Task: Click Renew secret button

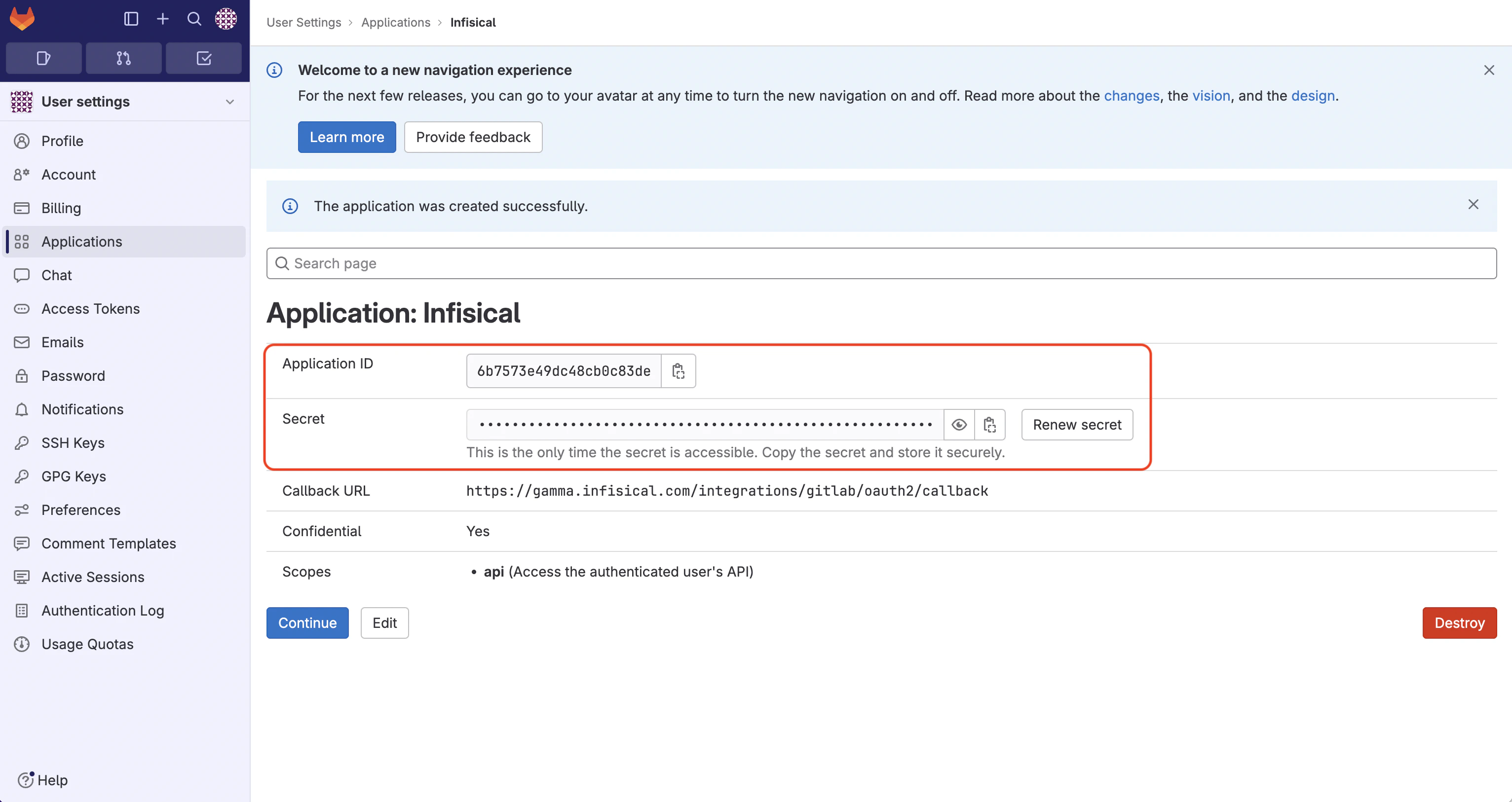Action: tap(1077, 425)
